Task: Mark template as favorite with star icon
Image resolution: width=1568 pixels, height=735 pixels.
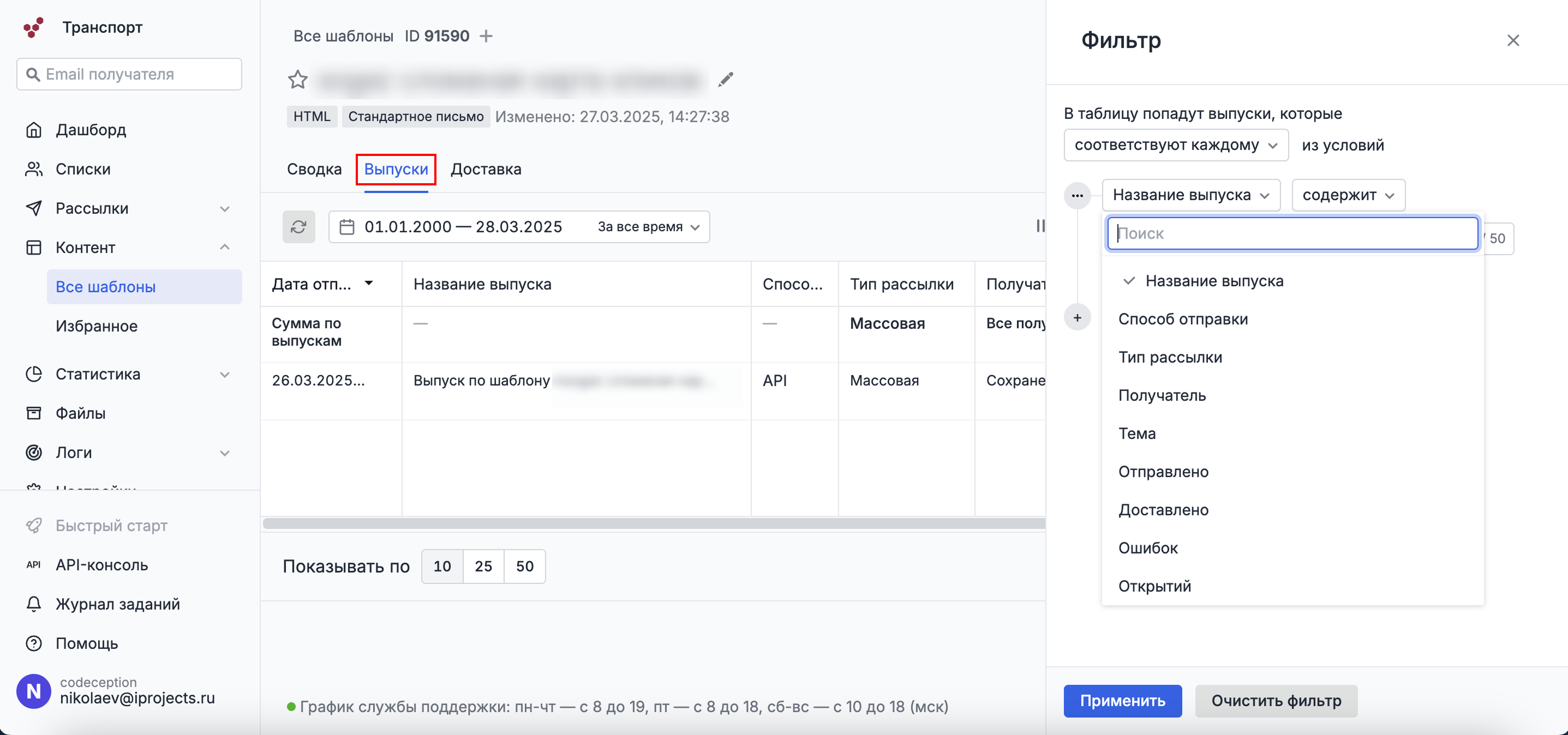Action: pos(298,80)
